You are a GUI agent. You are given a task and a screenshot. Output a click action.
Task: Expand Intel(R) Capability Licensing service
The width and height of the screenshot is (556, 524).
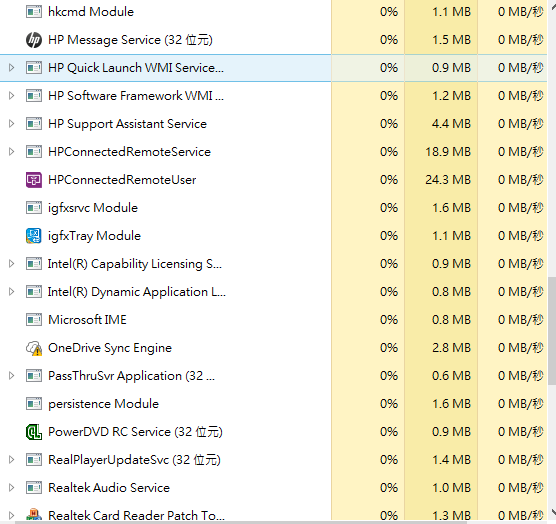tap(11, 263)
